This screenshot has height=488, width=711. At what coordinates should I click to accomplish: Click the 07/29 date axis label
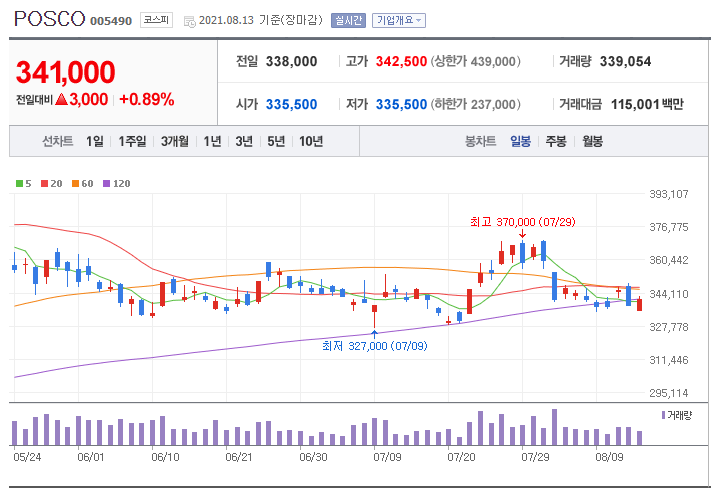pyautogui.click(x=535, y=457)
